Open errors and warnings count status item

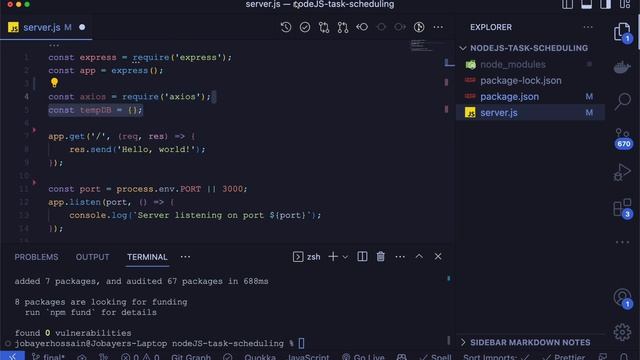click(140, 357)
